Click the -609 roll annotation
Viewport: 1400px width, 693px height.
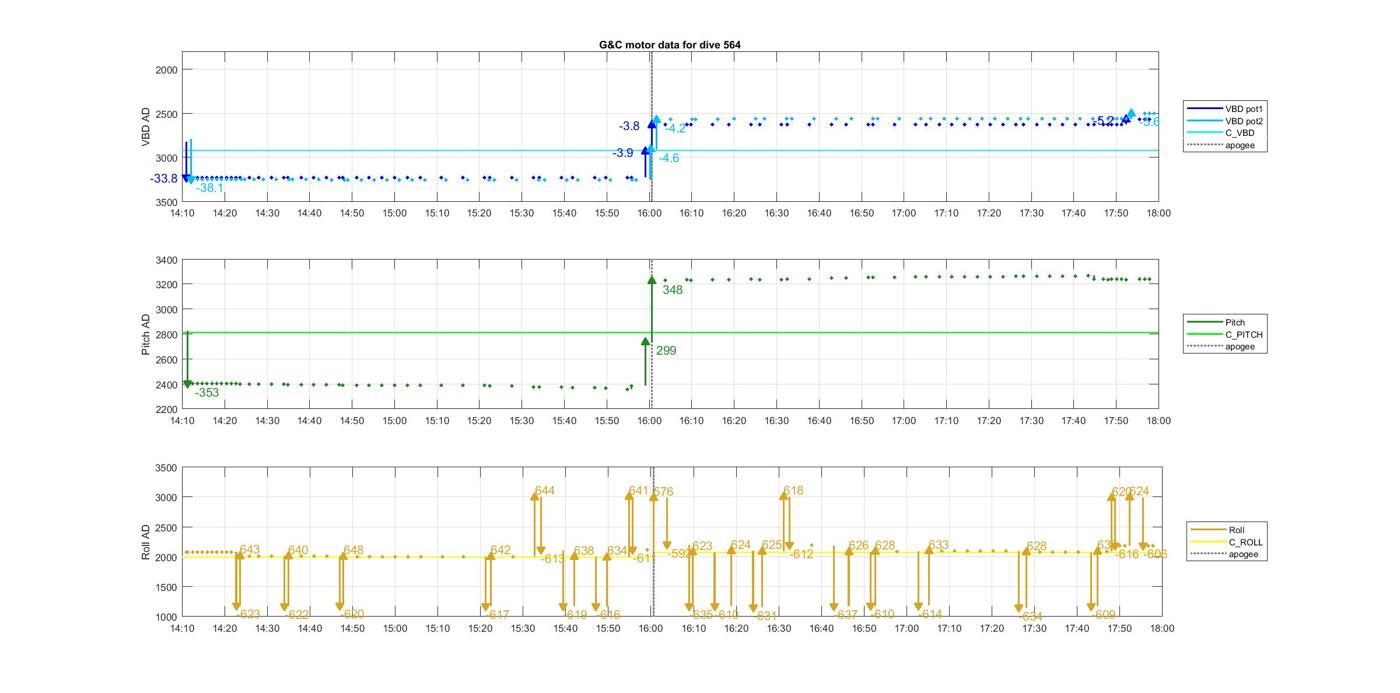(x=1104, y=615)
